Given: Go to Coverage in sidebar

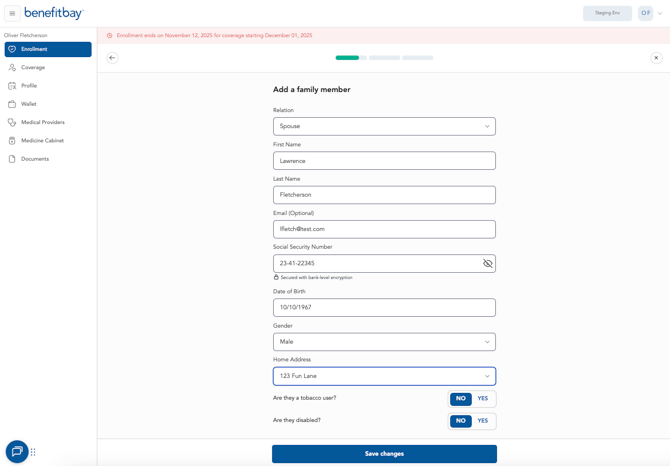Looking at the screenshot, I should pos(33,68).
